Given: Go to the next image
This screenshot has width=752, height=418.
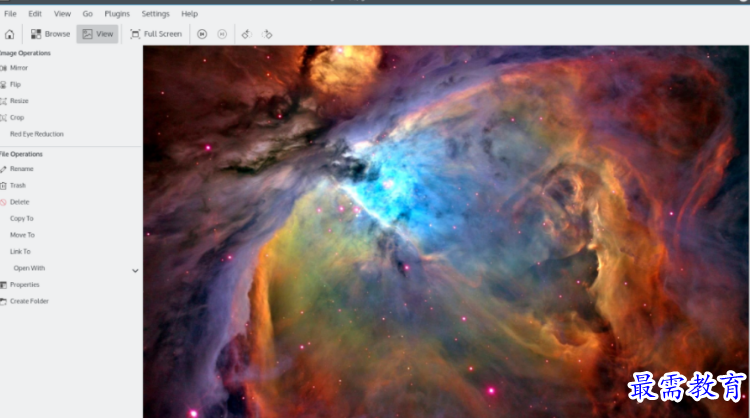Looking at the screenshot, I should pos(221,34).
